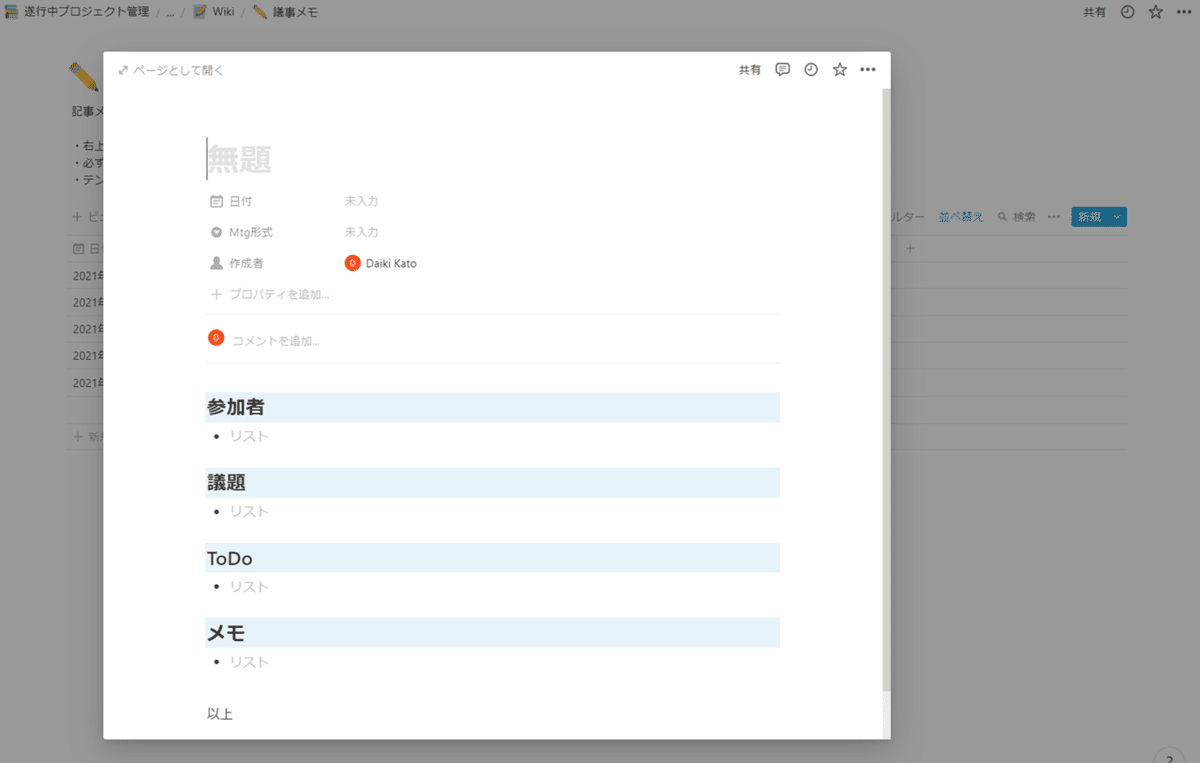Click 並べ替え in database toolbar

(961, 216)
